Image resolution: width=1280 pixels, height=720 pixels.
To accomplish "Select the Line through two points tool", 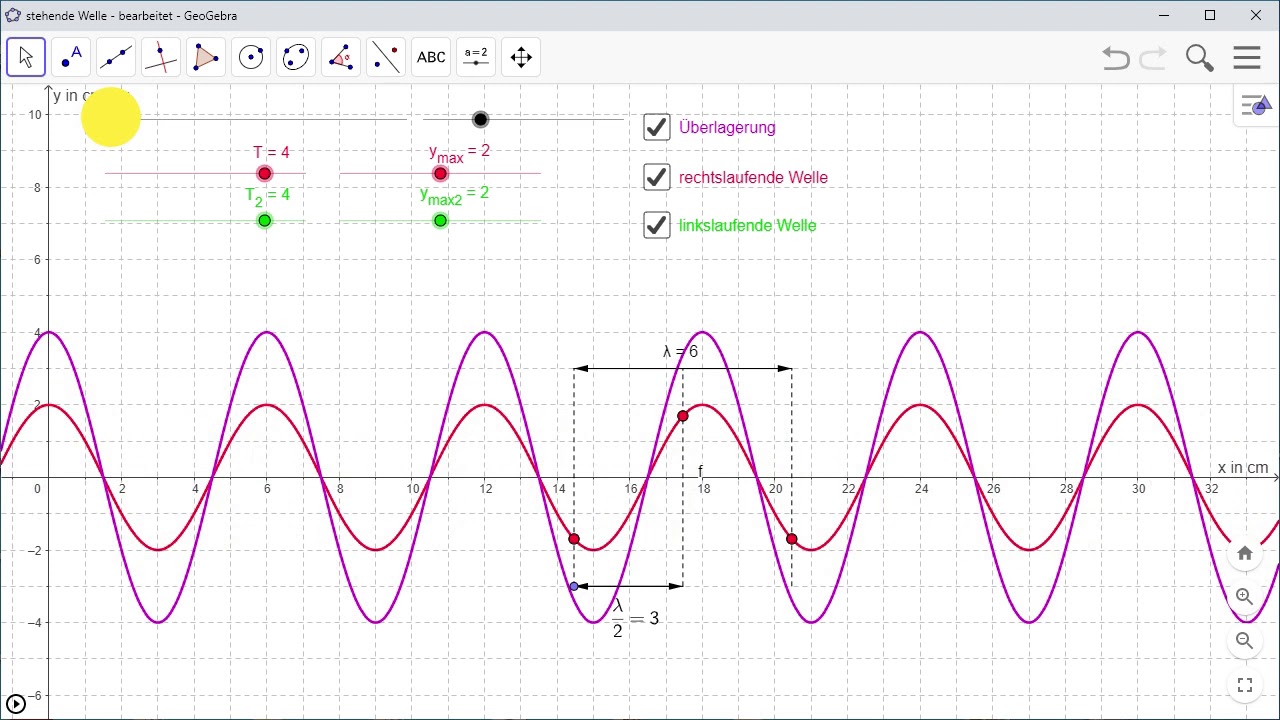I will [116, 57].
